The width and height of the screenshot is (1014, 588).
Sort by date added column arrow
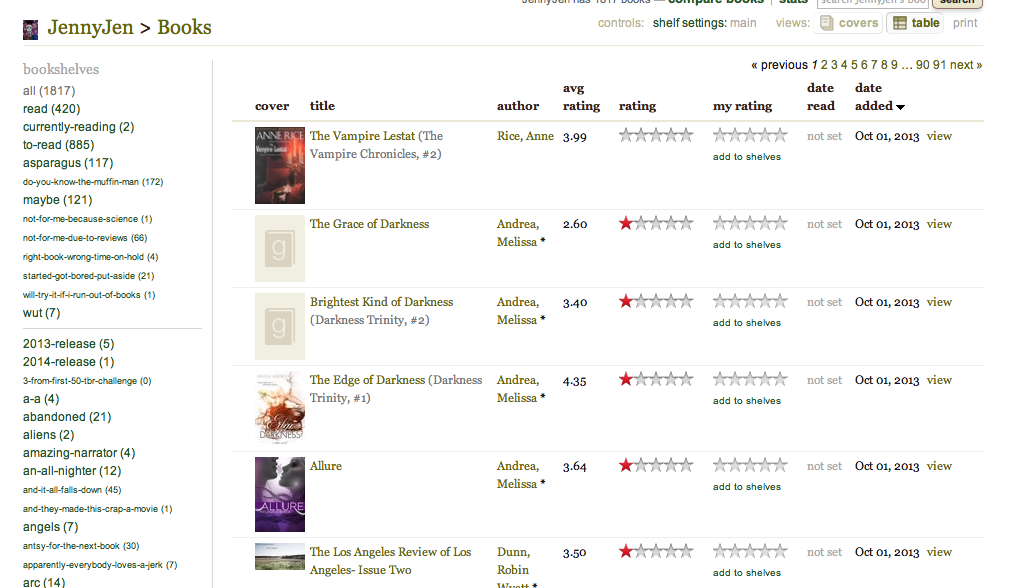coord(900,107)
